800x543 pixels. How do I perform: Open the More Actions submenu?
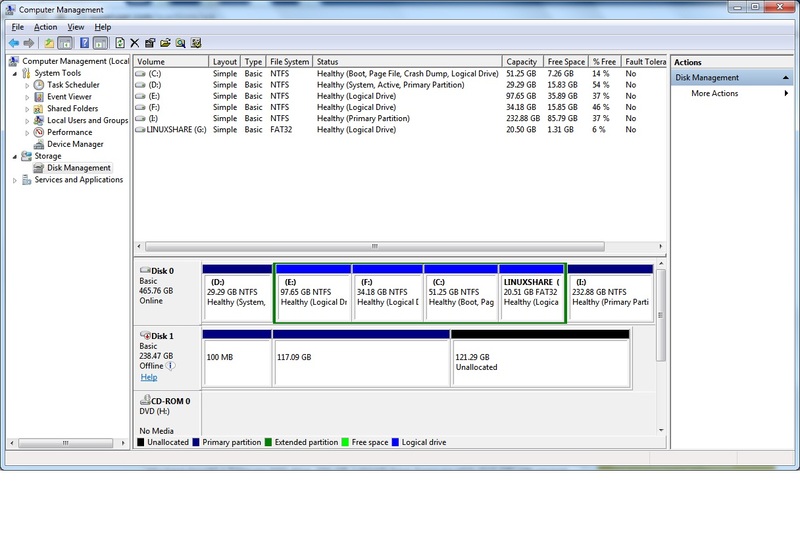click(733, 93)
